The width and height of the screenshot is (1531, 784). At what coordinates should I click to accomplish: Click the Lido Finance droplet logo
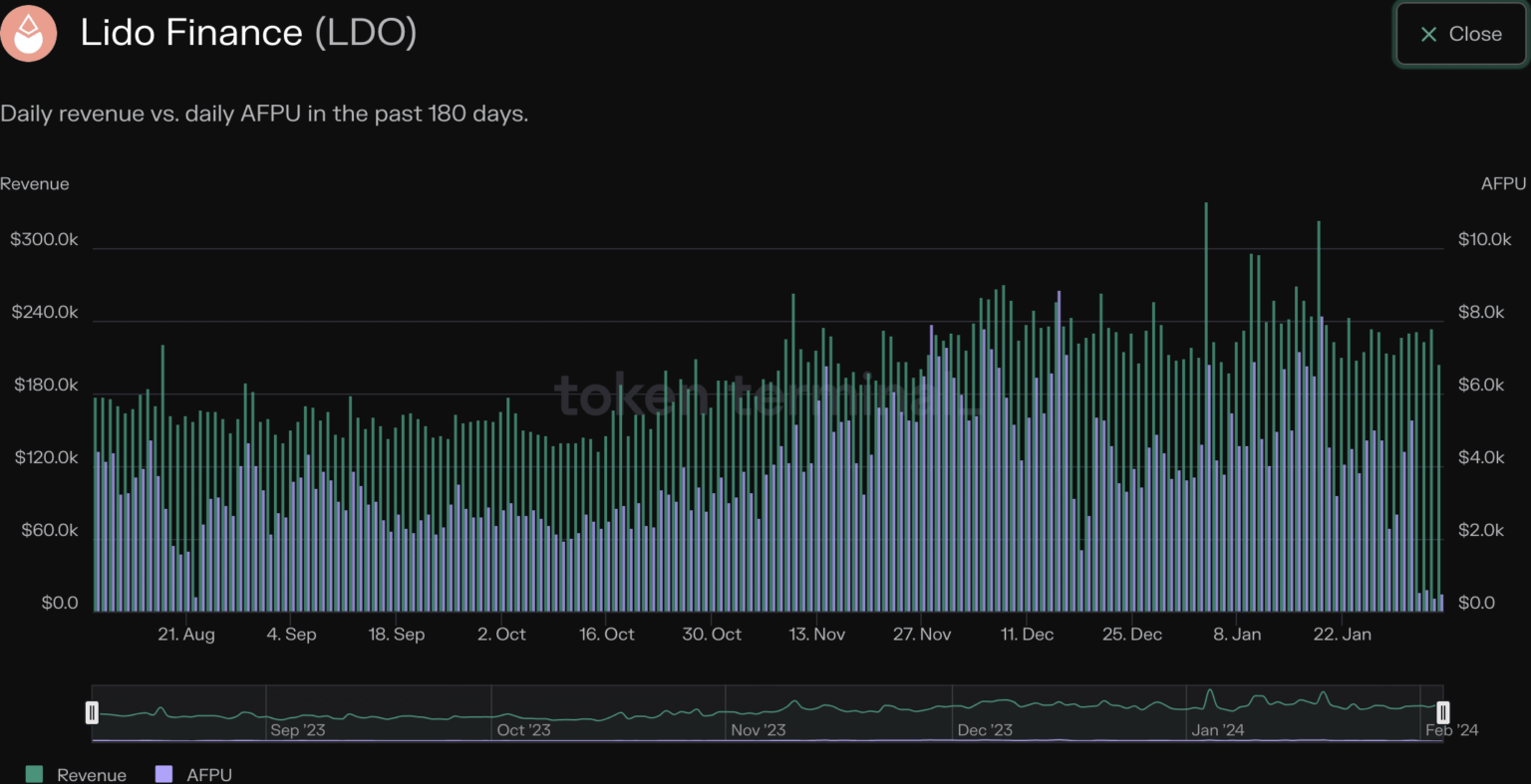coord(29,33)
